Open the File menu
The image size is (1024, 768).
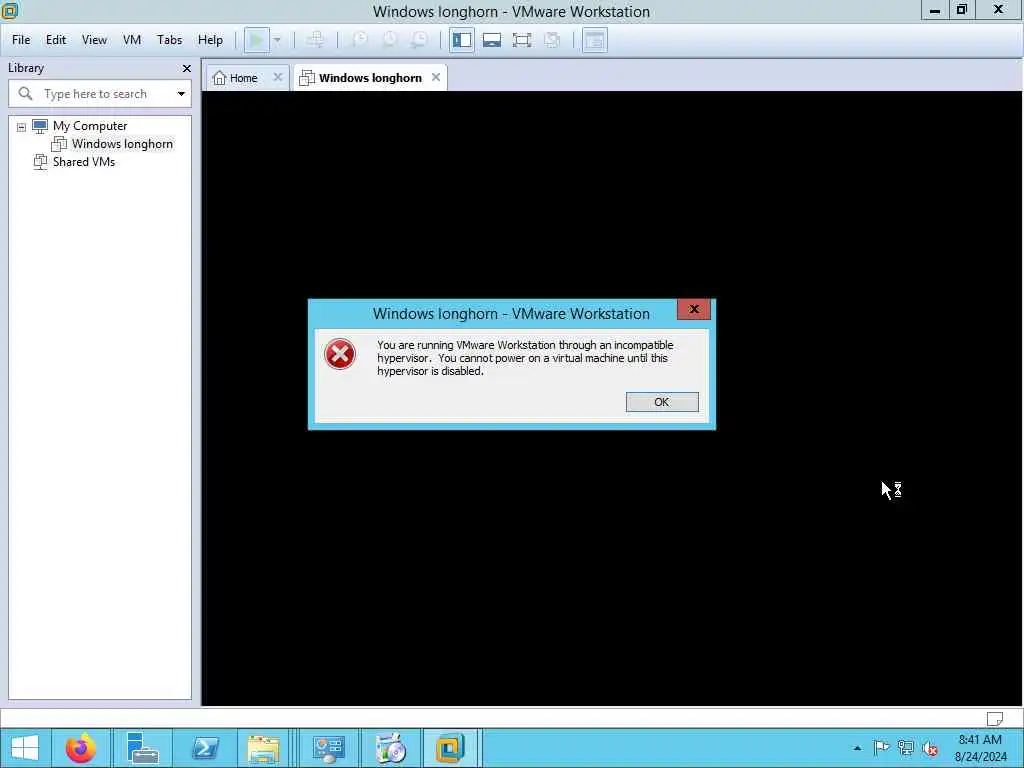pyautogui.click(x=21, y=40)
